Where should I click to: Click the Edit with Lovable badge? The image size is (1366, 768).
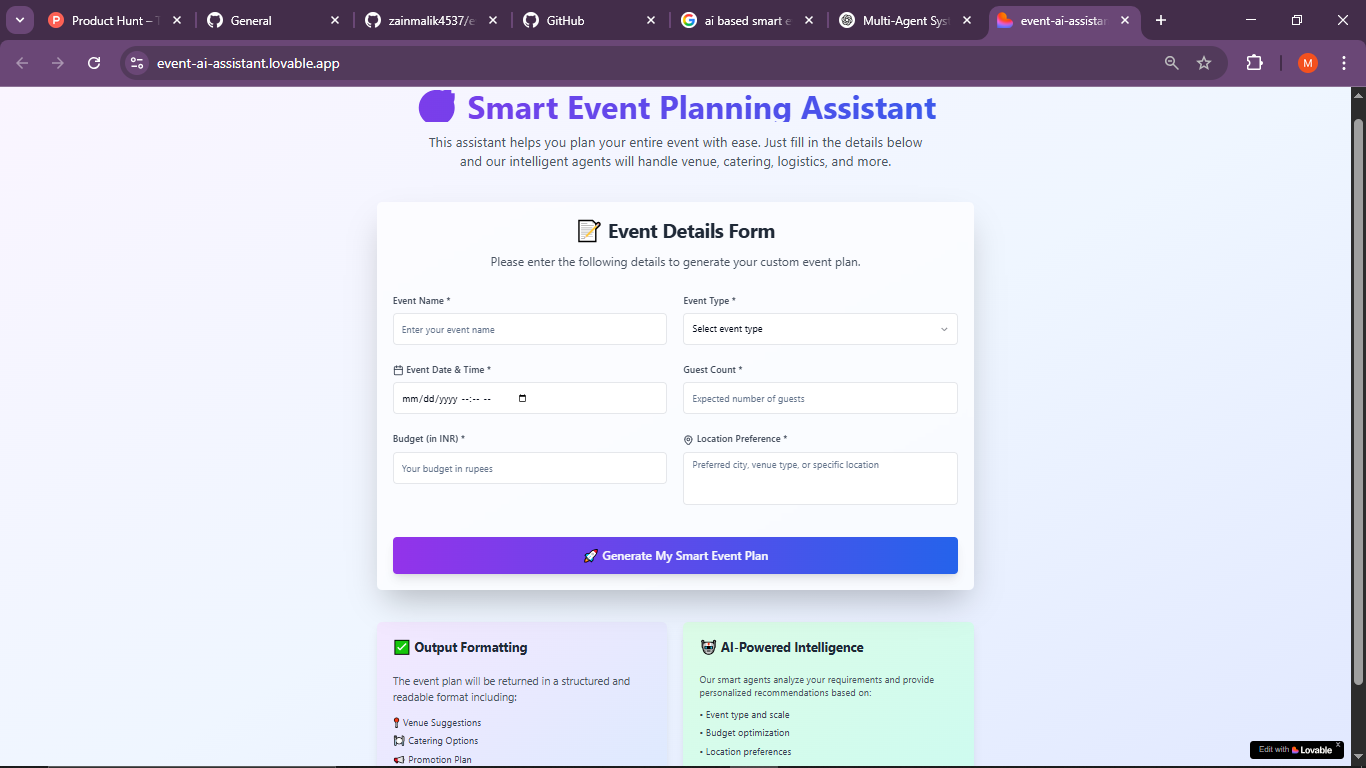click(1295, 750)
